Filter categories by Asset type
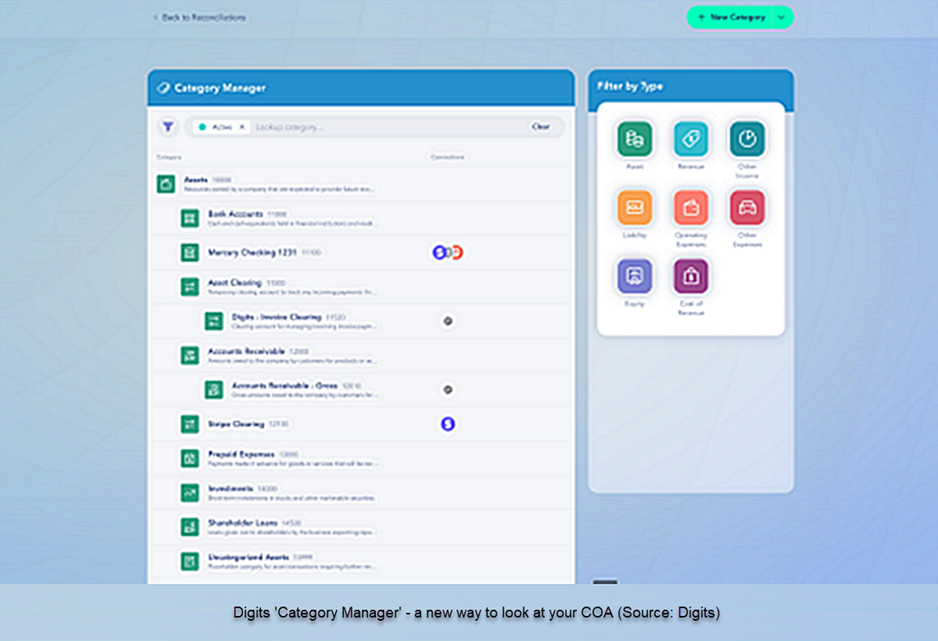Image resolution: width=938 pixels, height=641 pixels. [x=634, y=139]
